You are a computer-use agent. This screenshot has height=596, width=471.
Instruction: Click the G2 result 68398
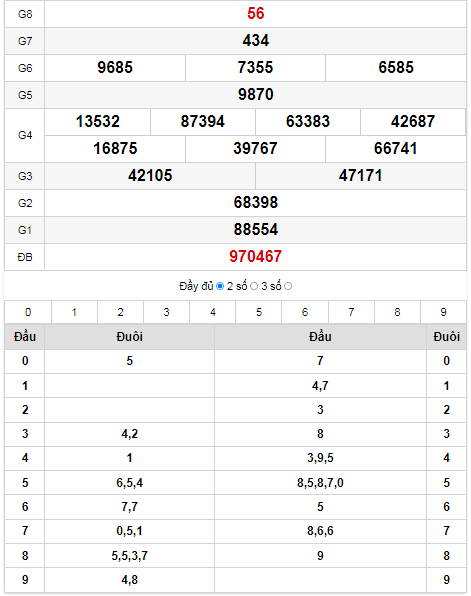(x=255, y=203)
